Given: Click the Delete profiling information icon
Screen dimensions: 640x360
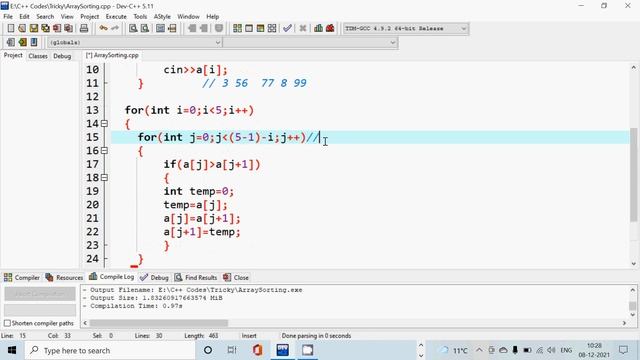Looking at the screenshot, I should click(x=330, y=28).
